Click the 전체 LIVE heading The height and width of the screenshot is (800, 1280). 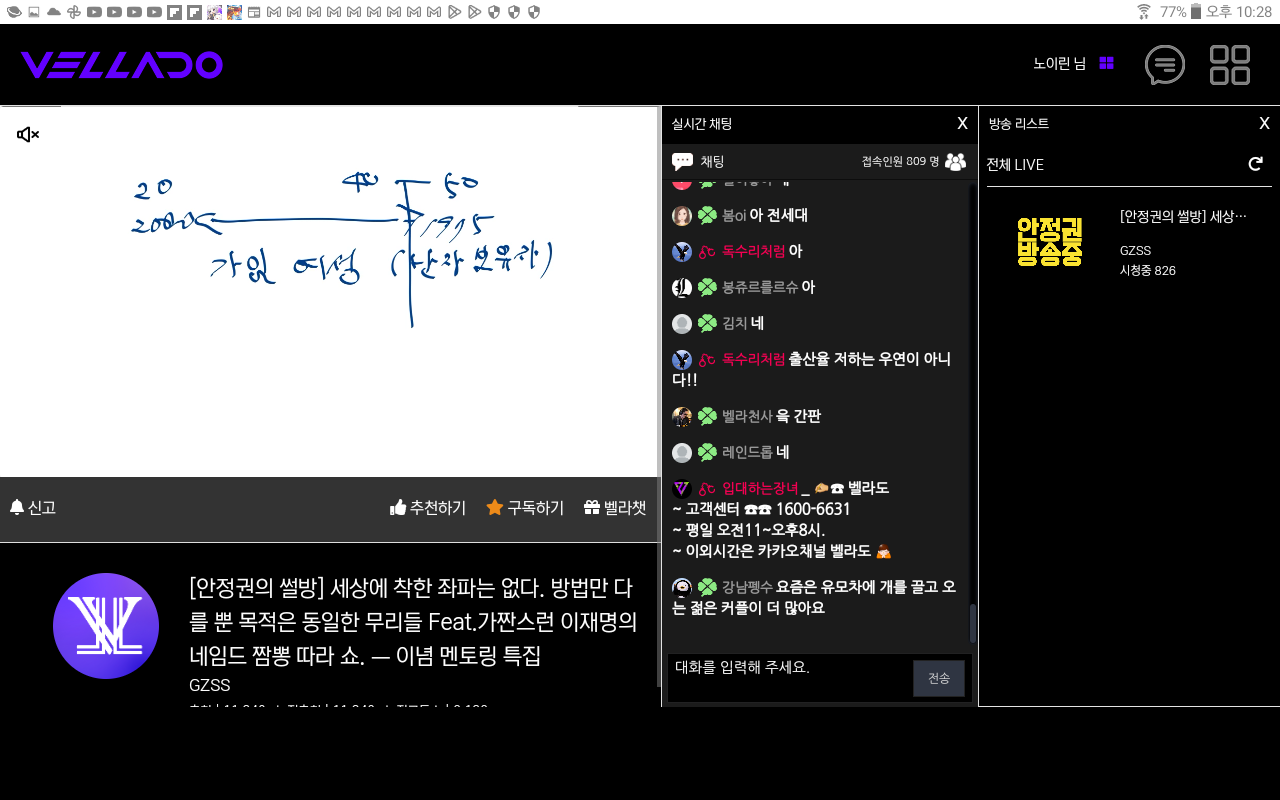pos(1015,164)
